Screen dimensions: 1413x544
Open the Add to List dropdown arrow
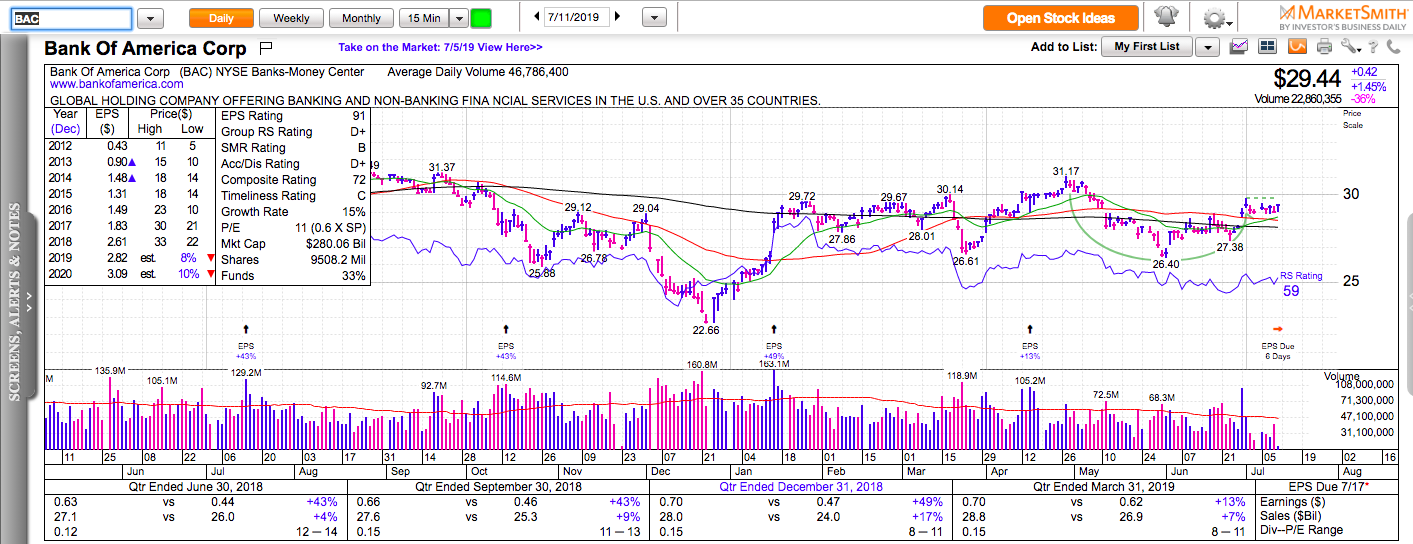coord(1207,47)
